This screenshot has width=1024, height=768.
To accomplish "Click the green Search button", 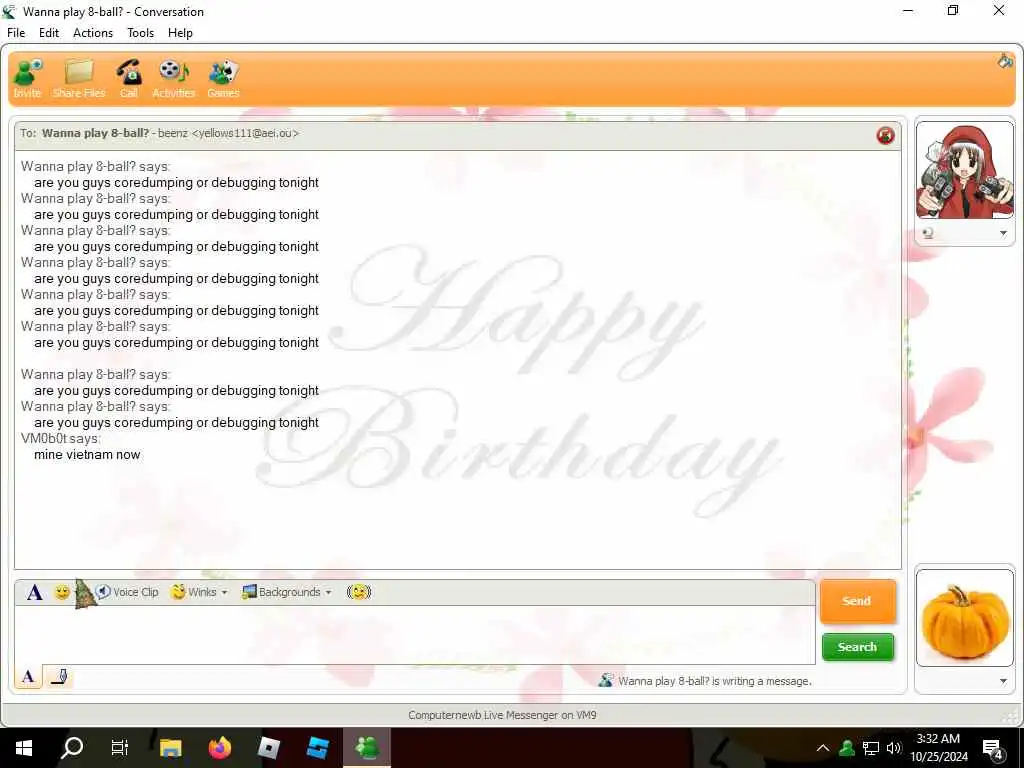I will pos(857,647).
